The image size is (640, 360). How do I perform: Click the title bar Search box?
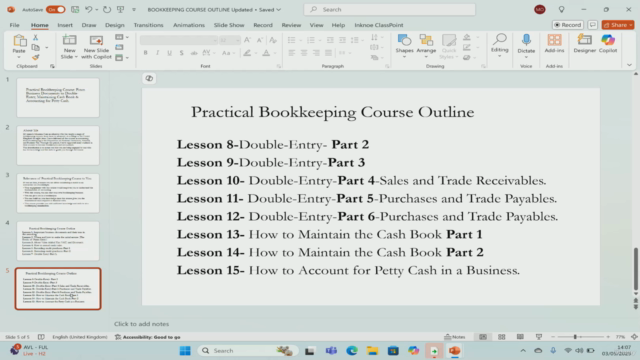click(x=389, y=9)
